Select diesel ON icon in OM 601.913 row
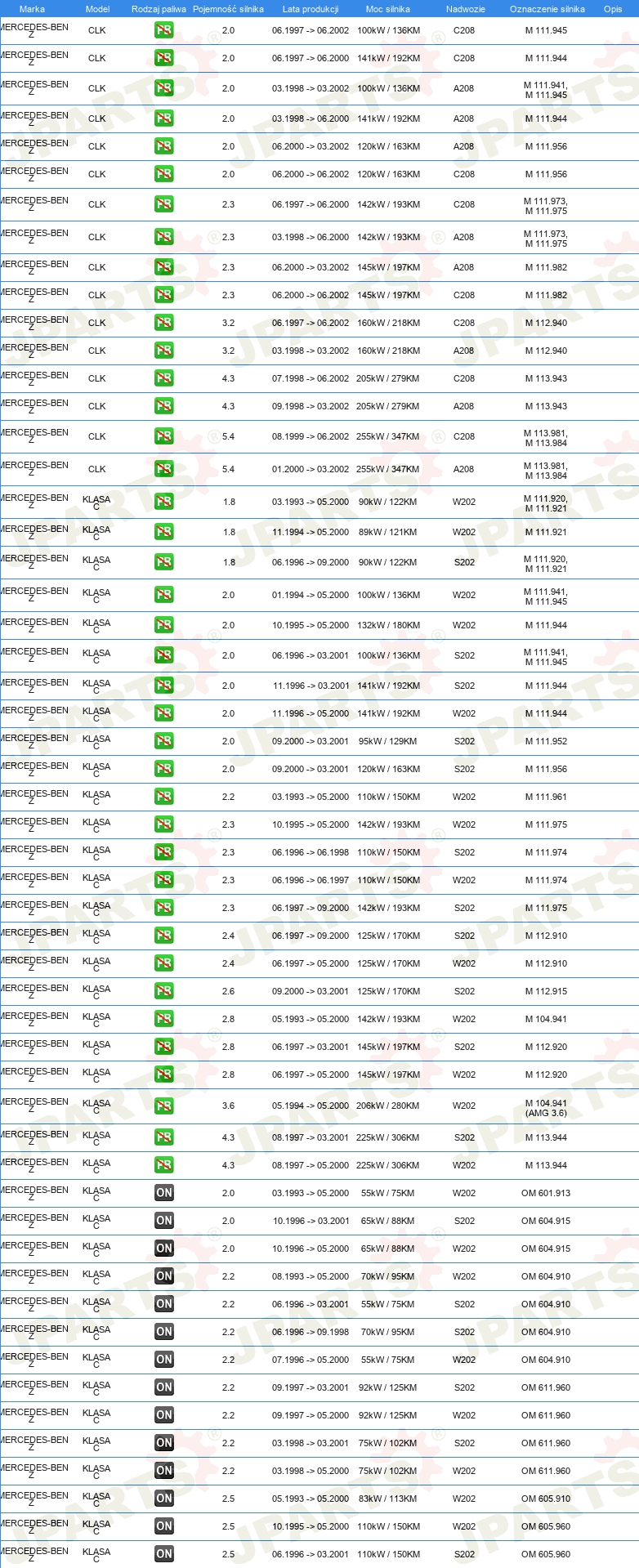This screenshot has width=639, height=1568. pyautogui.click(x=164, y=1193)
